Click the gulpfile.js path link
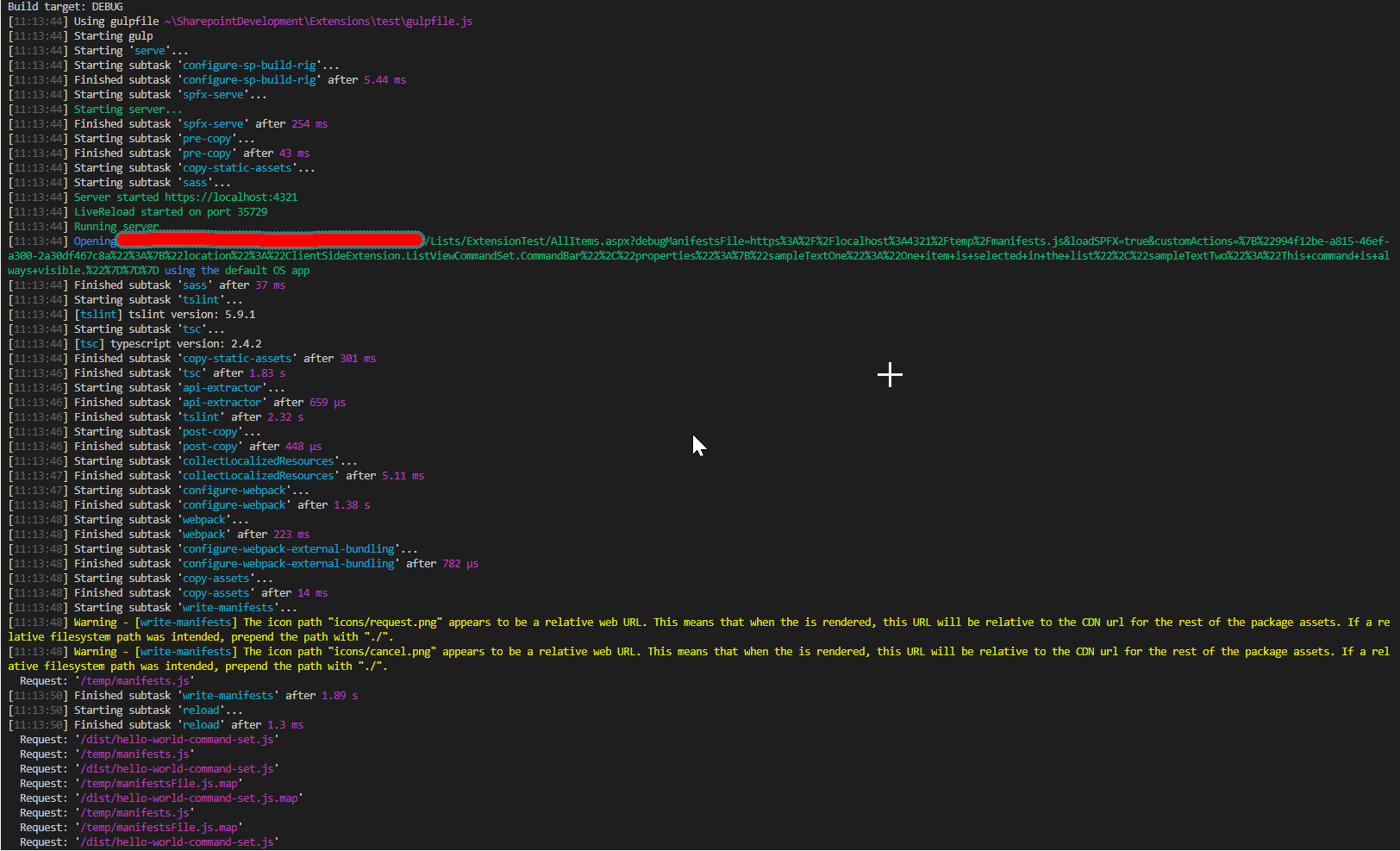Viewport: 1400px width, 851px height. click(319, 21)
